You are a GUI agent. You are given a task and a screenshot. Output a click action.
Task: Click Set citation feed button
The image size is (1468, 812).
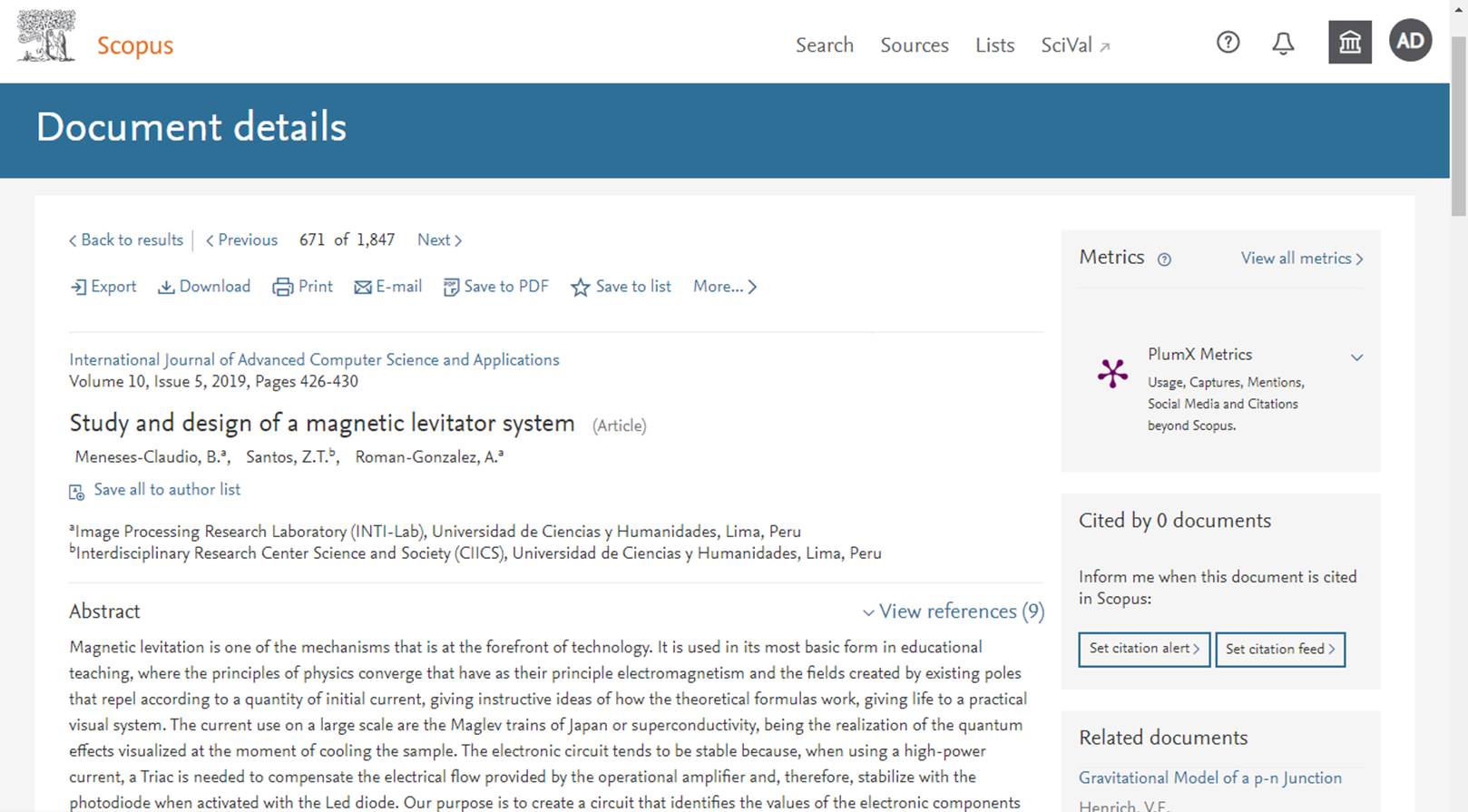click(x=1280, y=650)
